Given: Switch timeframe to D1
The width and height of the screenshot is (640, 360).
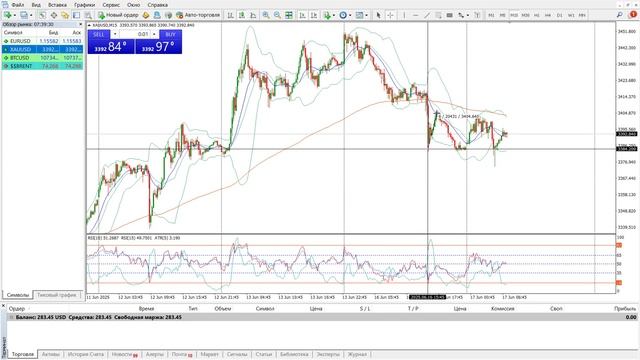Looking at the screenshot, I should pyautogui.click(x=560, y=15).
